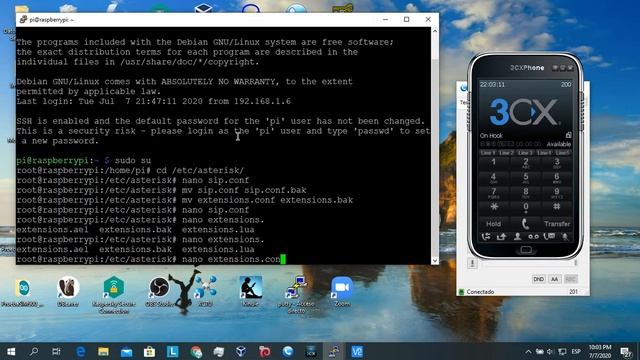640x360 pixels.
Task: Click the handset call icon on 3CXPhone
Action: (525, 224)
